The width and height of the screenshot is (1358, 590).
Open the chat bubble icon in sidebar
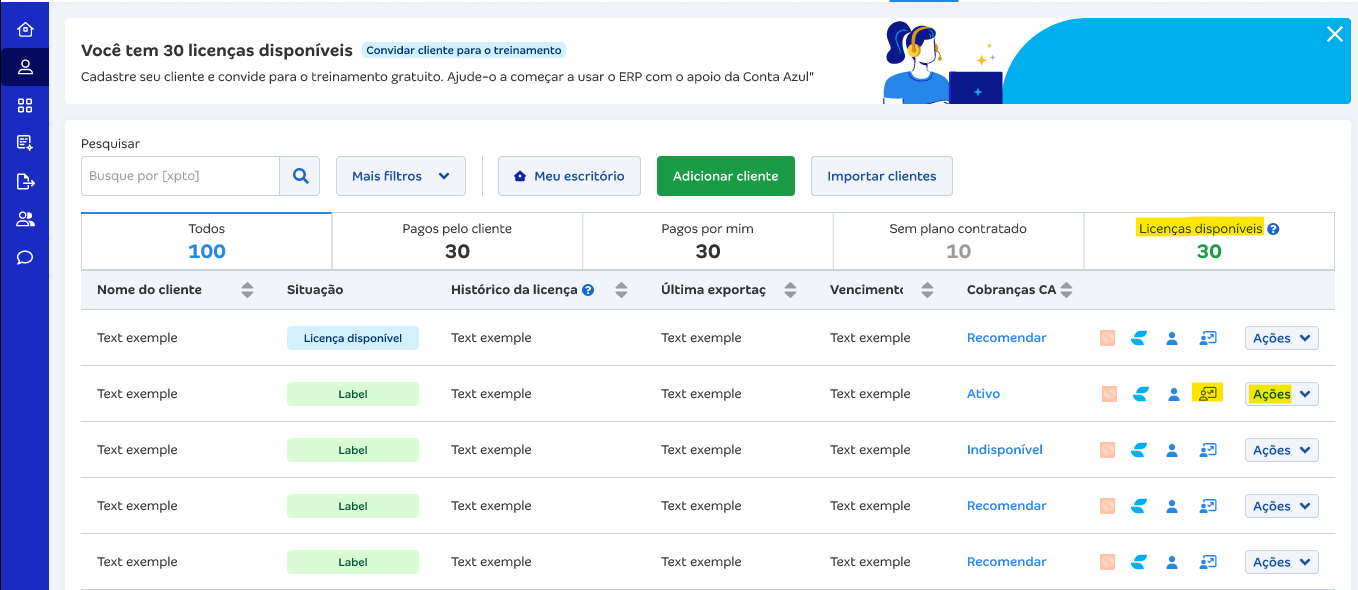pyautogui.click(x=23, y=257)
